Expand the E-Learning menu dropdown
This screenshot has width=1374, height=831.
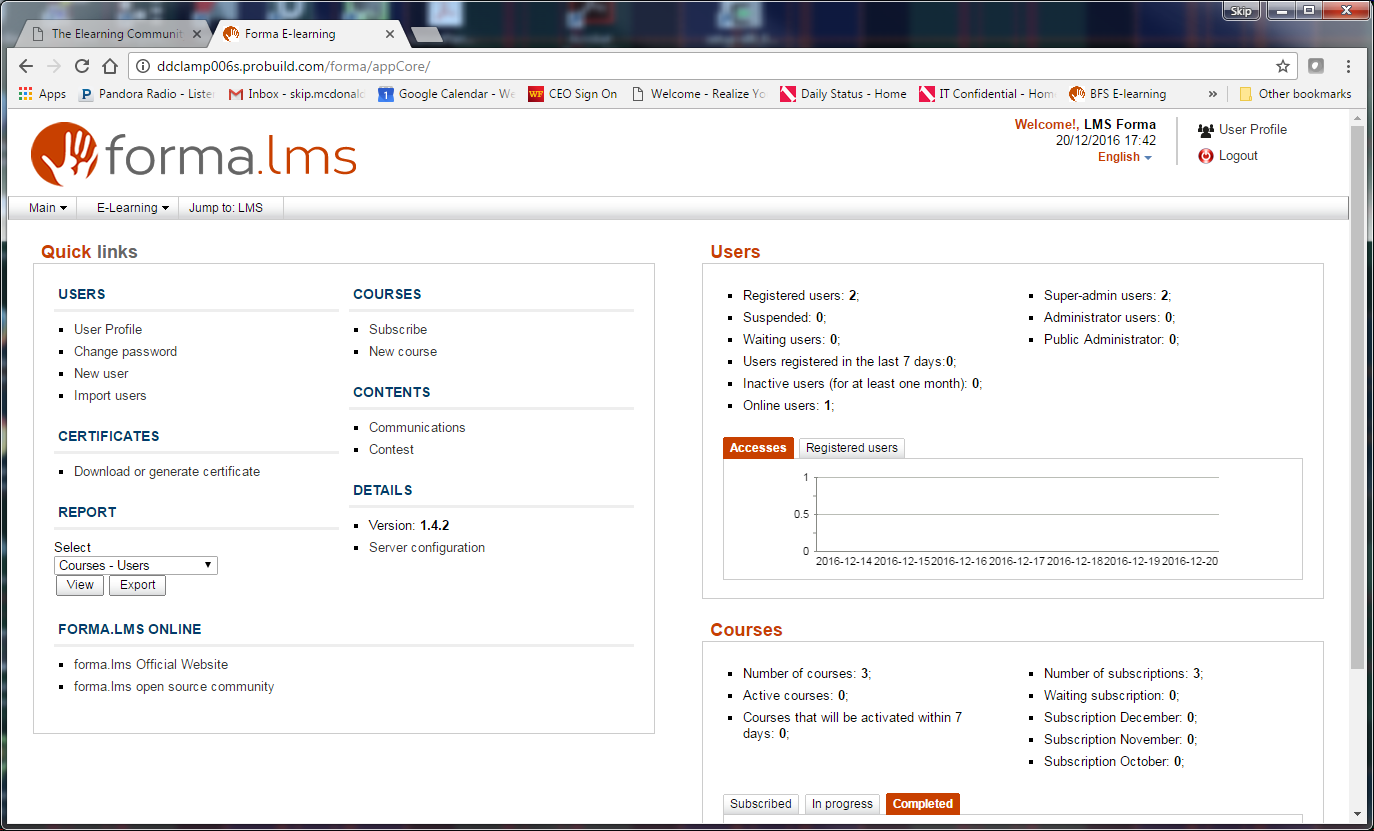pyautogui.click(x=132, y=208)
